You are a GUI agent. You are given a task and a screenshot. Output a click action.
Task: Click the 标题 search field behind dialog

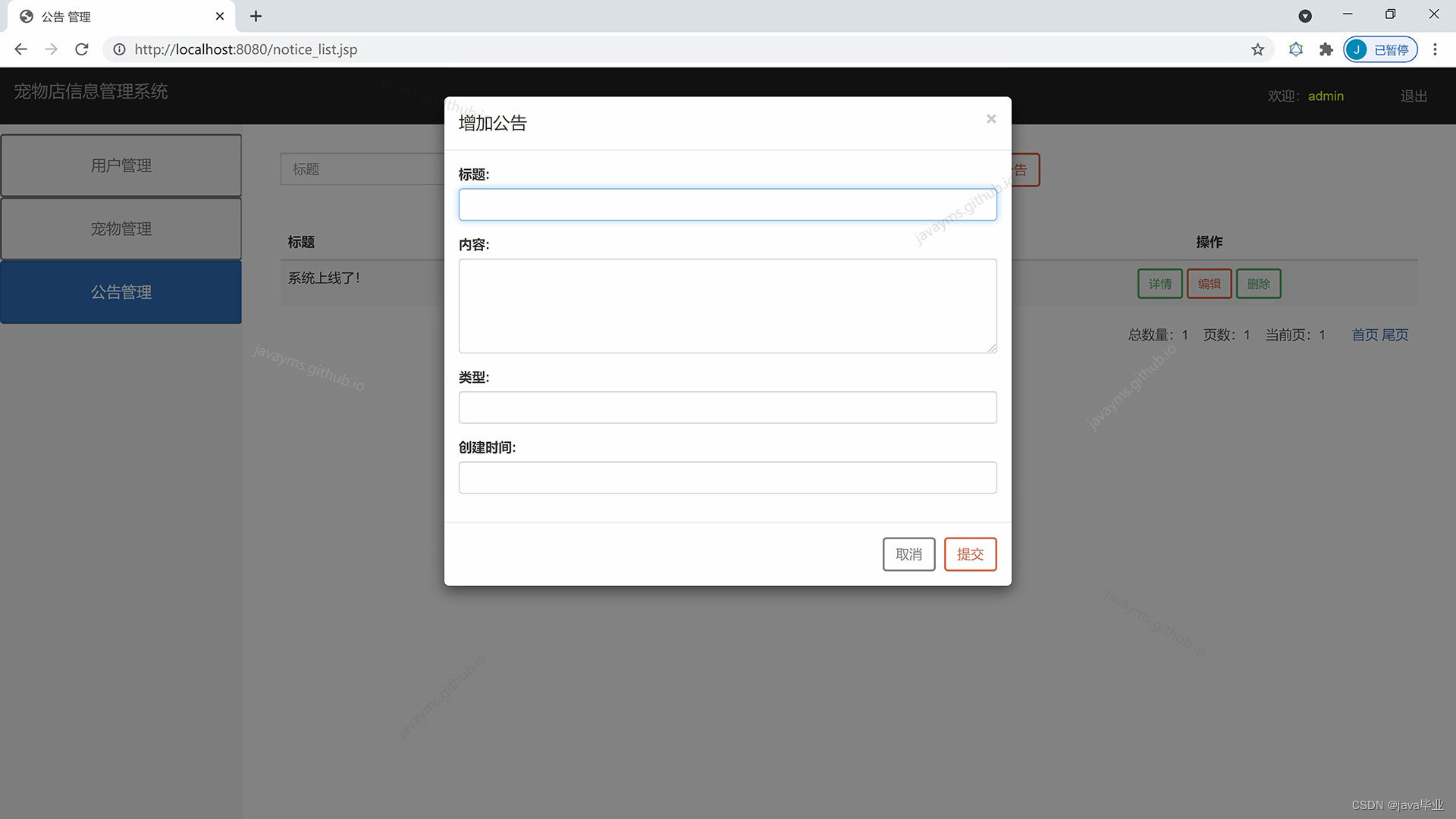[362, 169]
